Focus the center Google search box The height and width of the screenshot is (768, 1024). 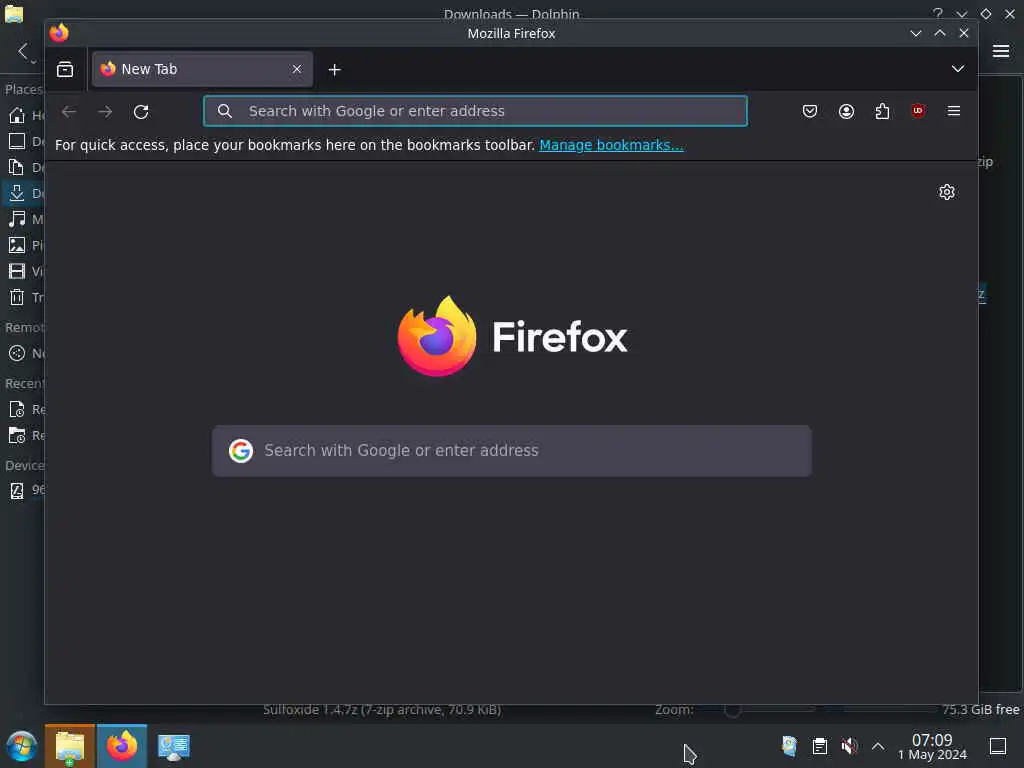pyautogui.click(x=511, y=451)
